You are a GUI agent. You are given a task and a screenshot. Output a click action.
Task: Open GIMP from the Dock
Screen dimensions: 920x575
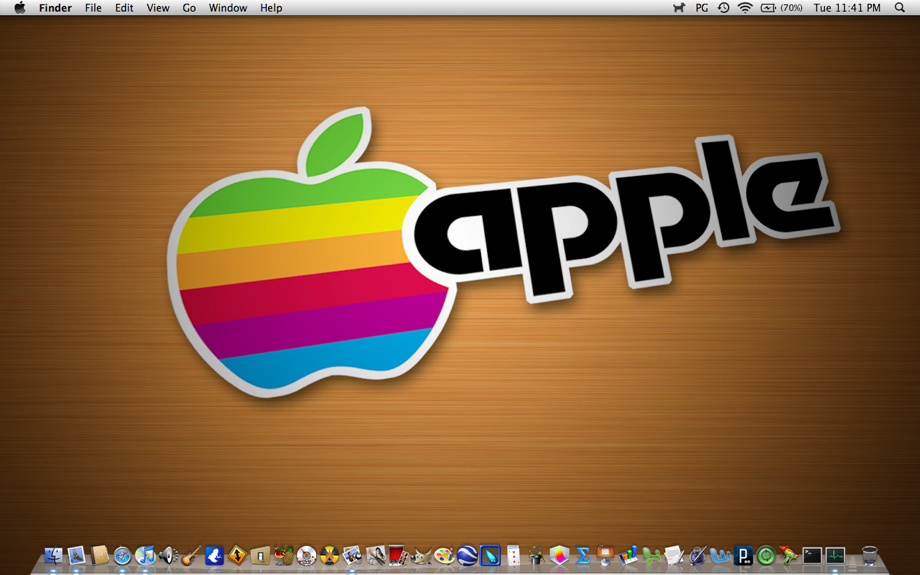(x=421, y=555)
